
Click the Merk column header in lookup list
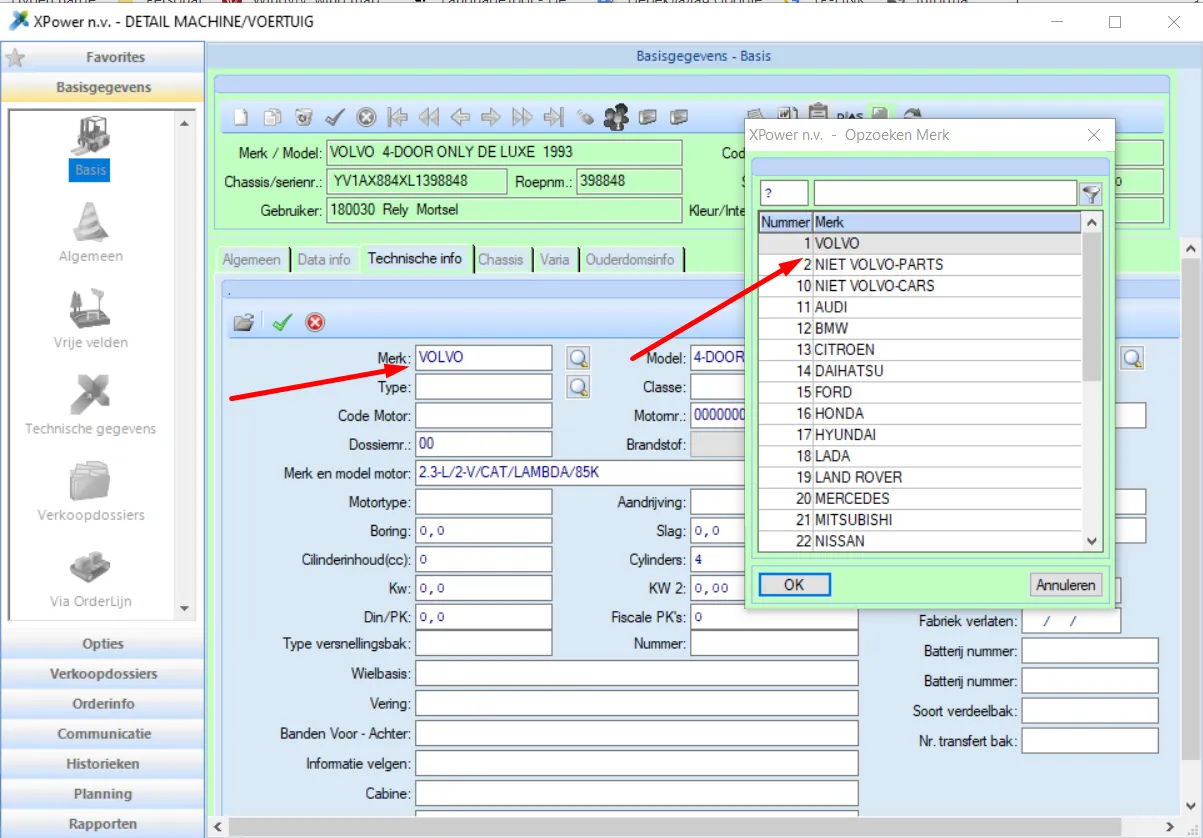tap(947, 222)
